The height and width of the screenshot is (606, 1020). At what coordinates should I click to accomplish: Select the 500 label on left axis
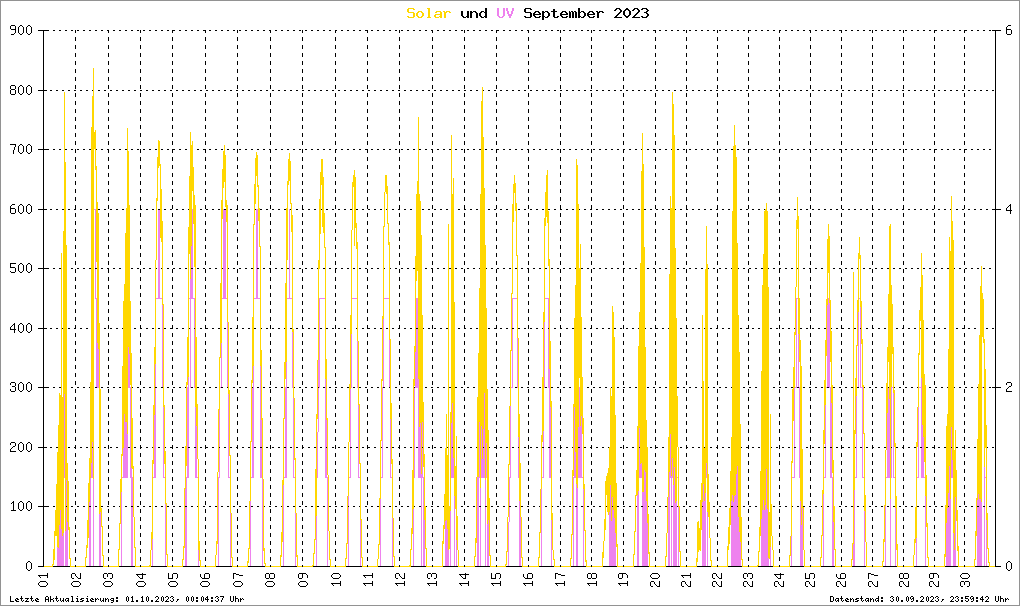pos(22,269)
